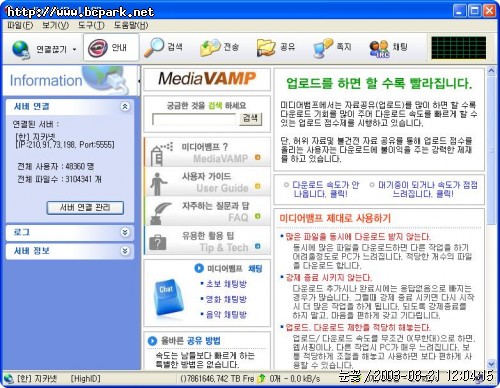Click [한] 지카넷 in the status bar
Viewport: 500px width, 388px height.
[37, 379]
